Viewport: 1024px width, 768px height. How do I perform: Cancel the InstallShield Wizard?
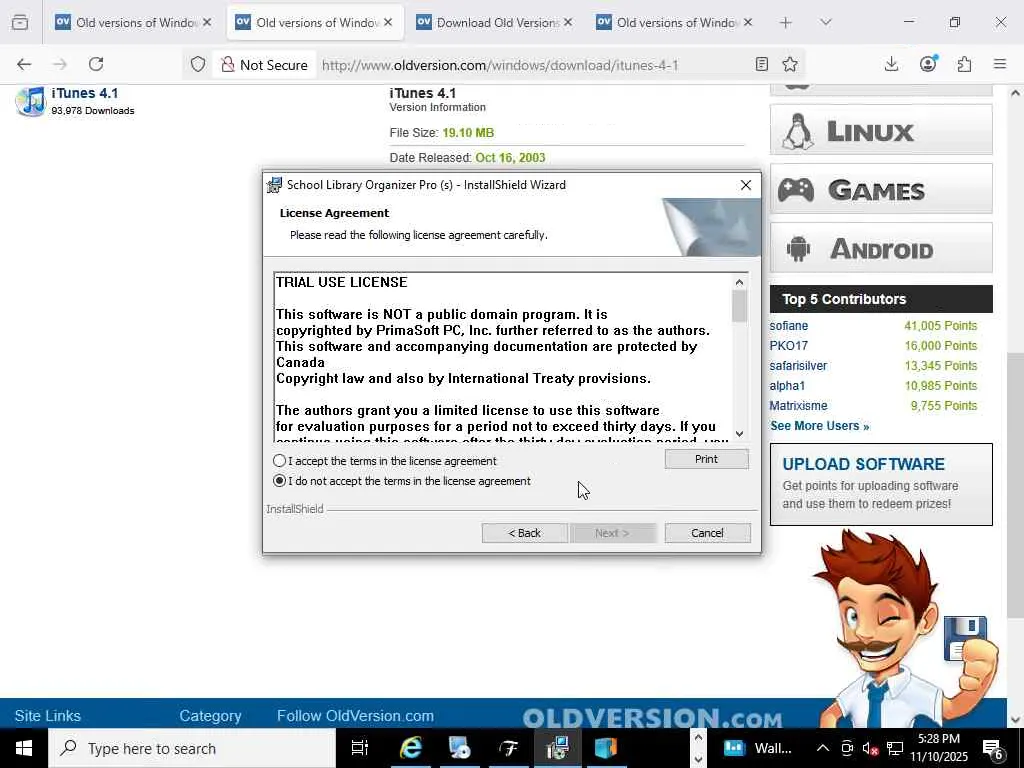(707, 533)
